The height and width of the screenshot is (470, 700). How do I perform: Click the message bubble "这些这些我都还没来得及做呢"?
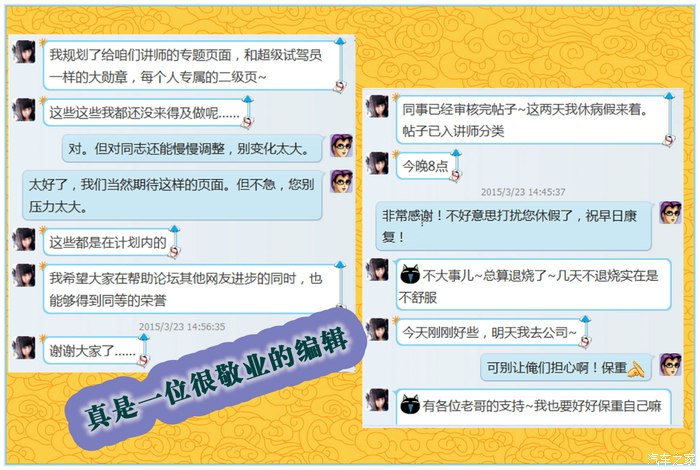146,112
